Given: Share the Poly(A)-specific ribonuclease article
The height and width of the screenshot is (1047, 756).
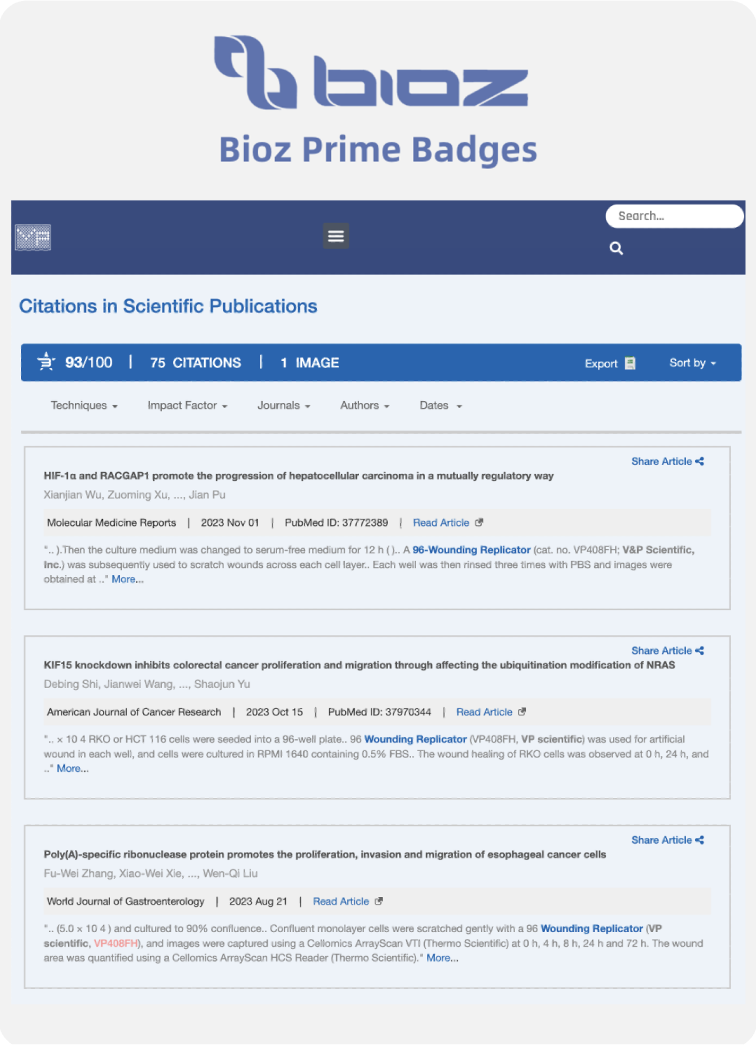Looking at the screenshot, I should 667,840.
